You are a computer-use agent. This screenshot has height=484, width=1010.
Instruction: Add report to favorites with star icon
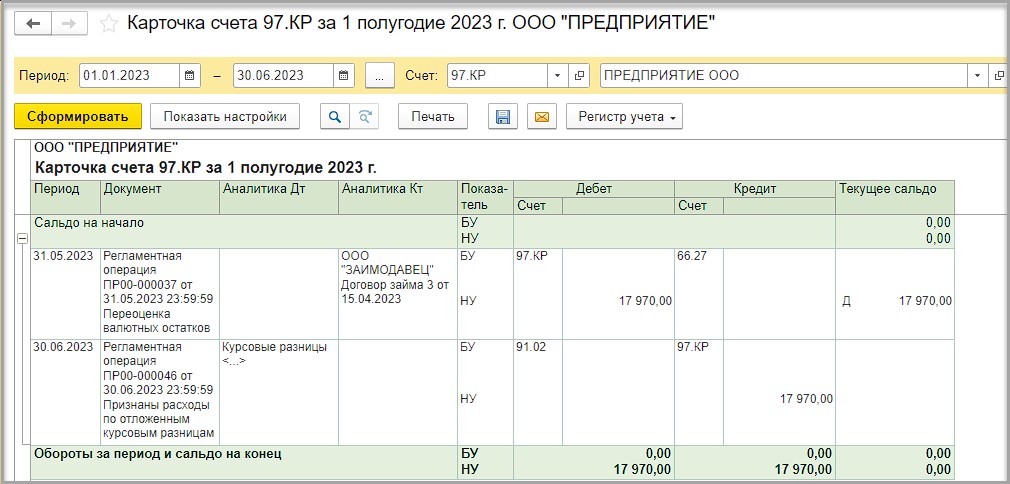point(109,24)
